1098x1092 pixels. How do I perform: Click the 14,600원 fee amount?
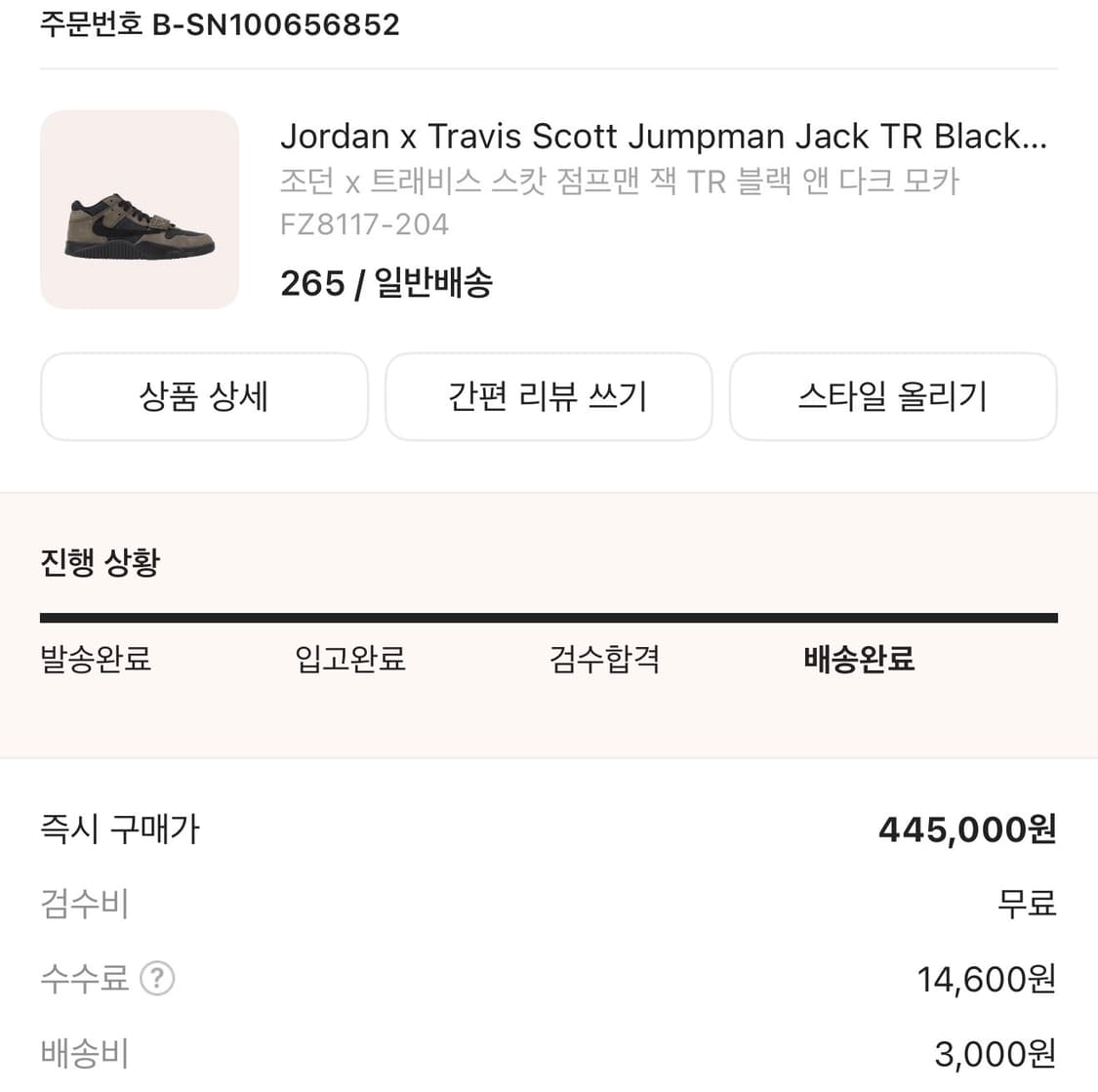click(986, 979)
